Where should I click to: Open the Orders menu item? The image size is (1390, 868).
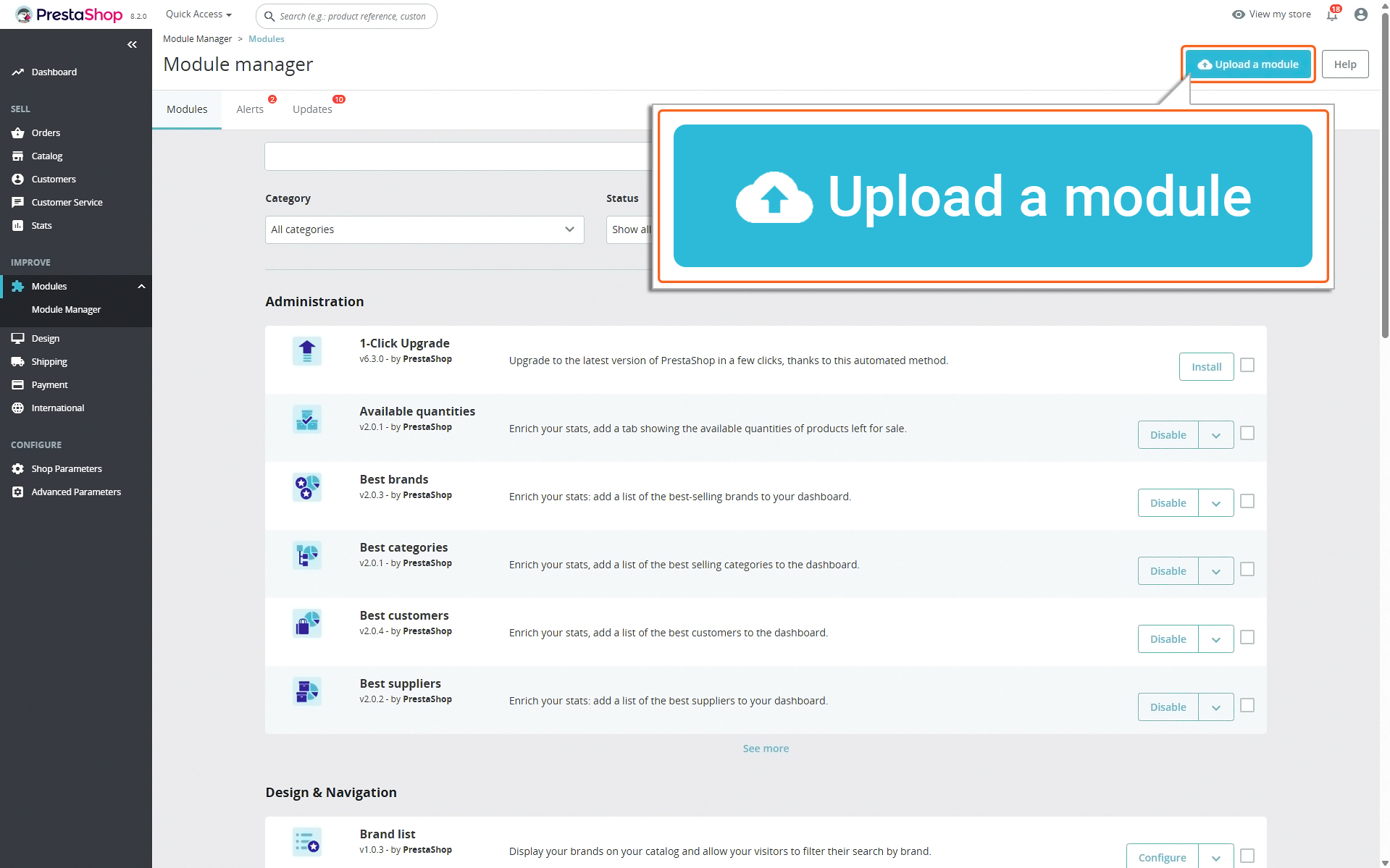click(x=46, y=133)
